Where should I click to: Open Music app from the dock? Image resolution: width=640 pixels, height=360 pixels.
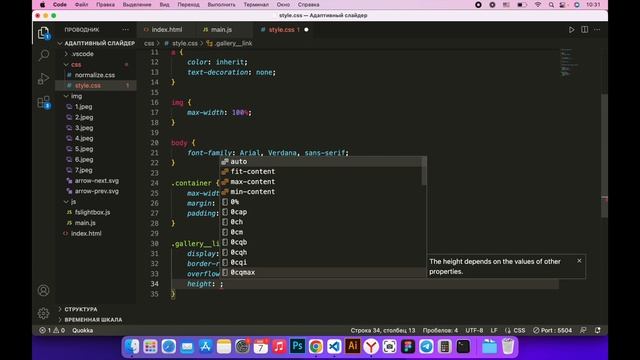(279, 347)
